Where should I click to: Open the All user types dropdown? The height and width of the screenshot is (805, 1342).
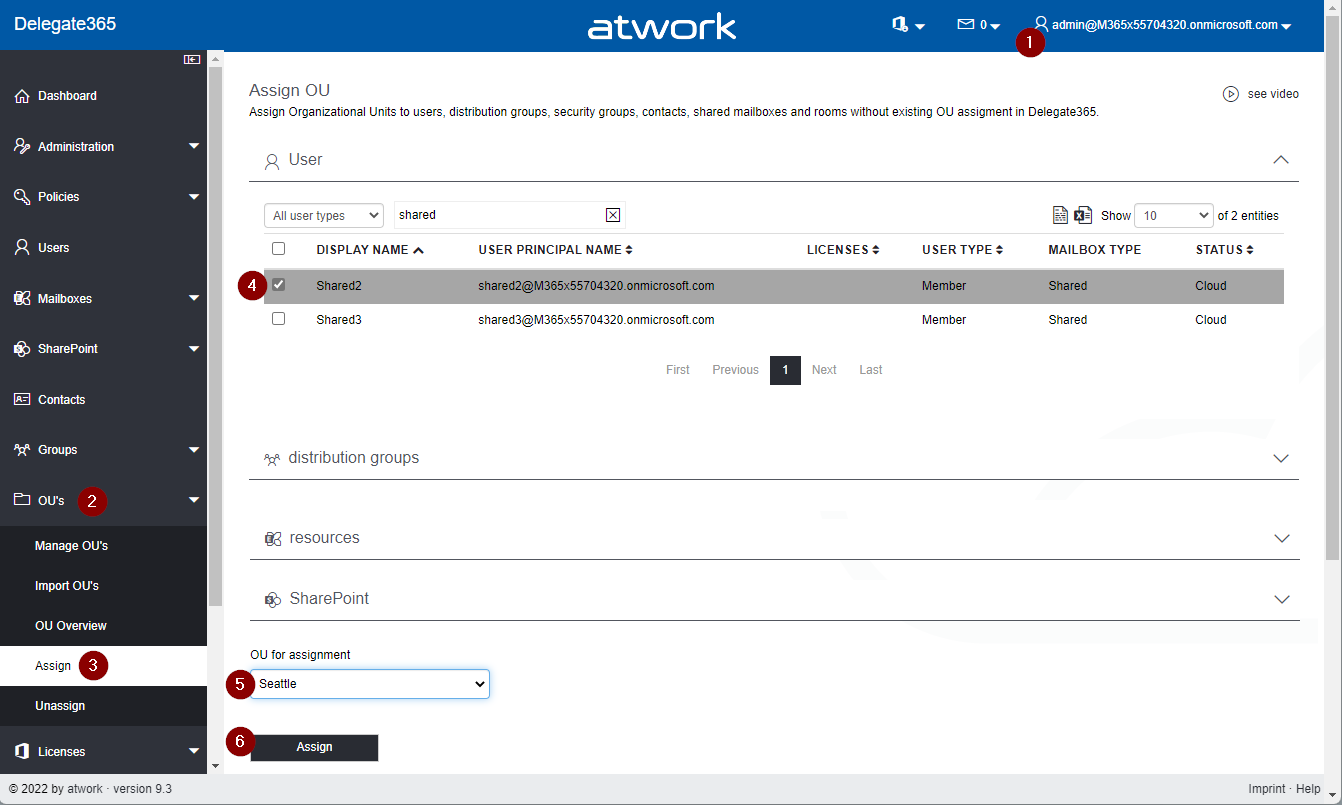click(x=323, y=216)
